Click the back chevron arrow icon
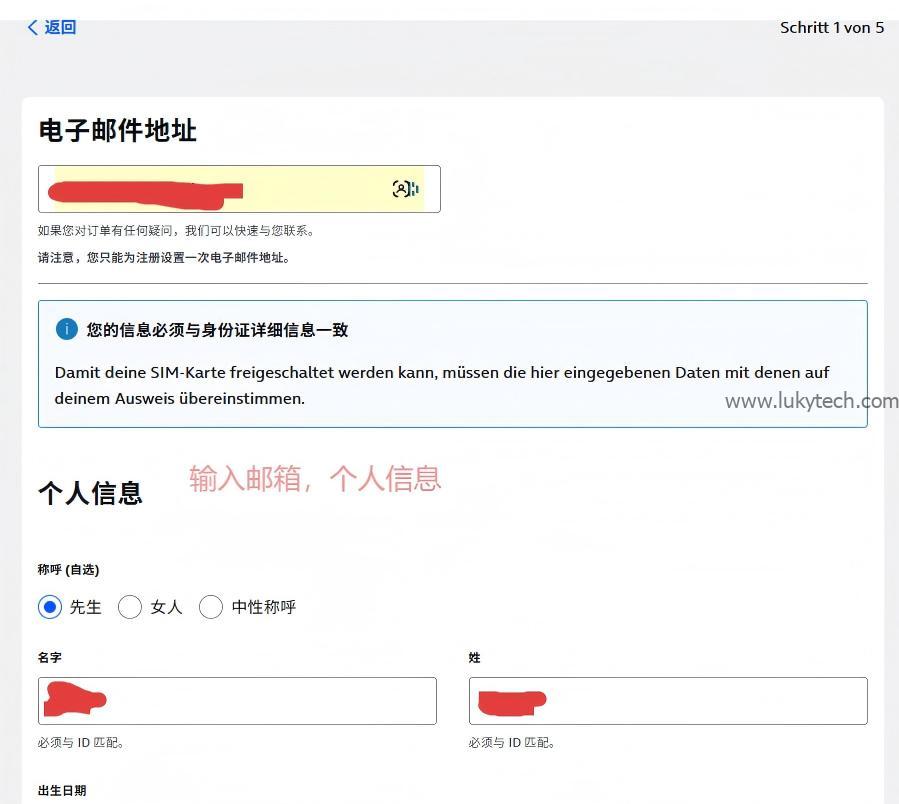Image resolution: width=899 pixels, height=804 pixels. [x=33, y=27]
